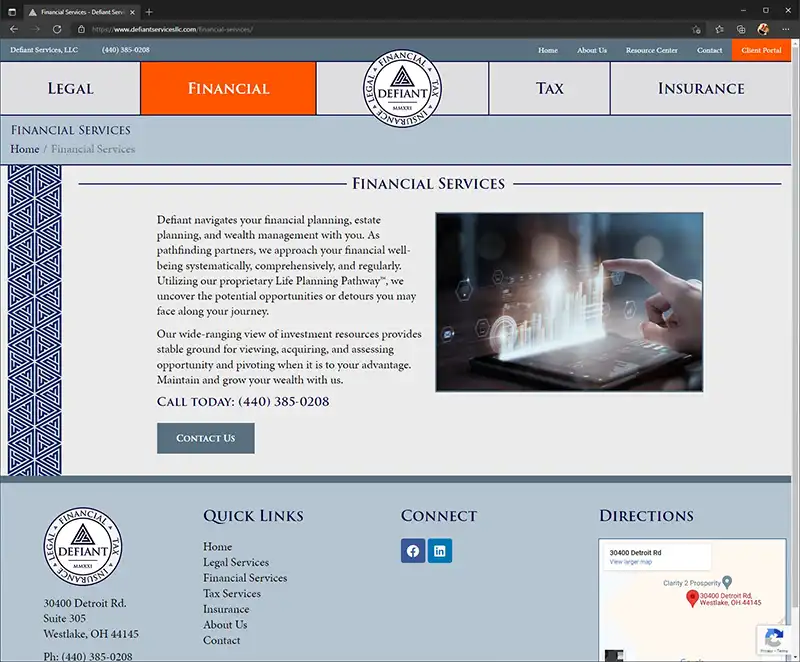Click Home in the breadcrumb trail

24,149
